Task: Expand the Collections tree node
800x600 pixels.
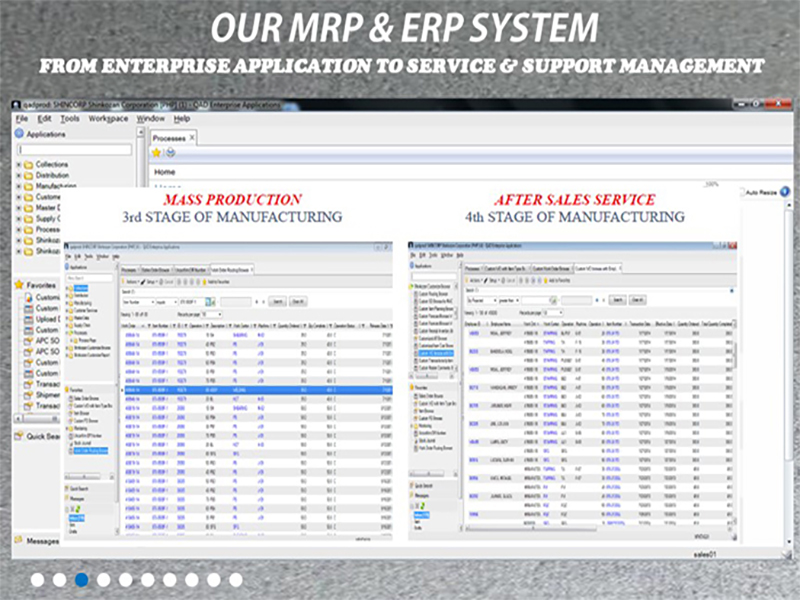Action: (x=18, y=164)
